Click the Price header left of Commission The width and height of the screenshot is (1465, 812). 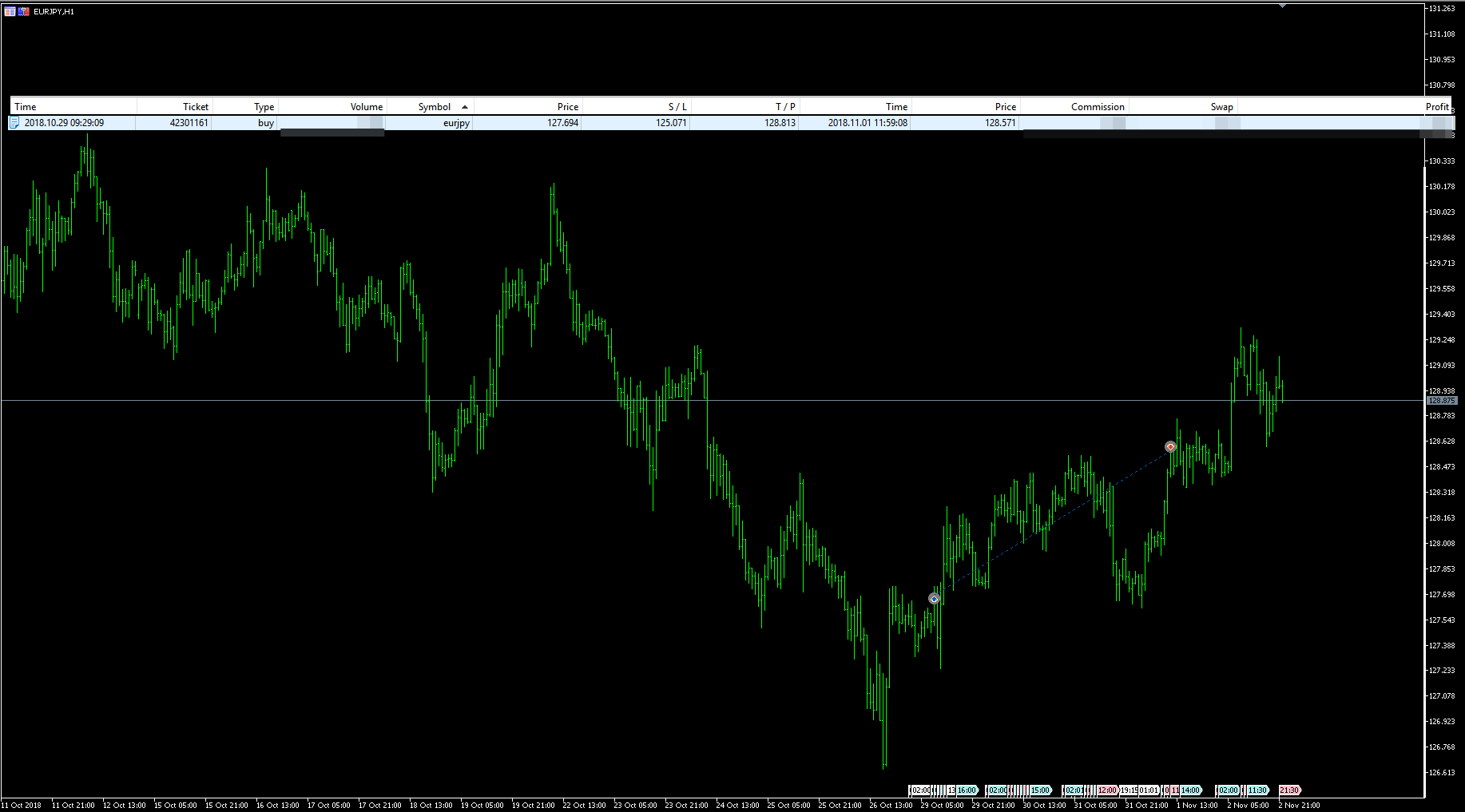click(1006, 107)
